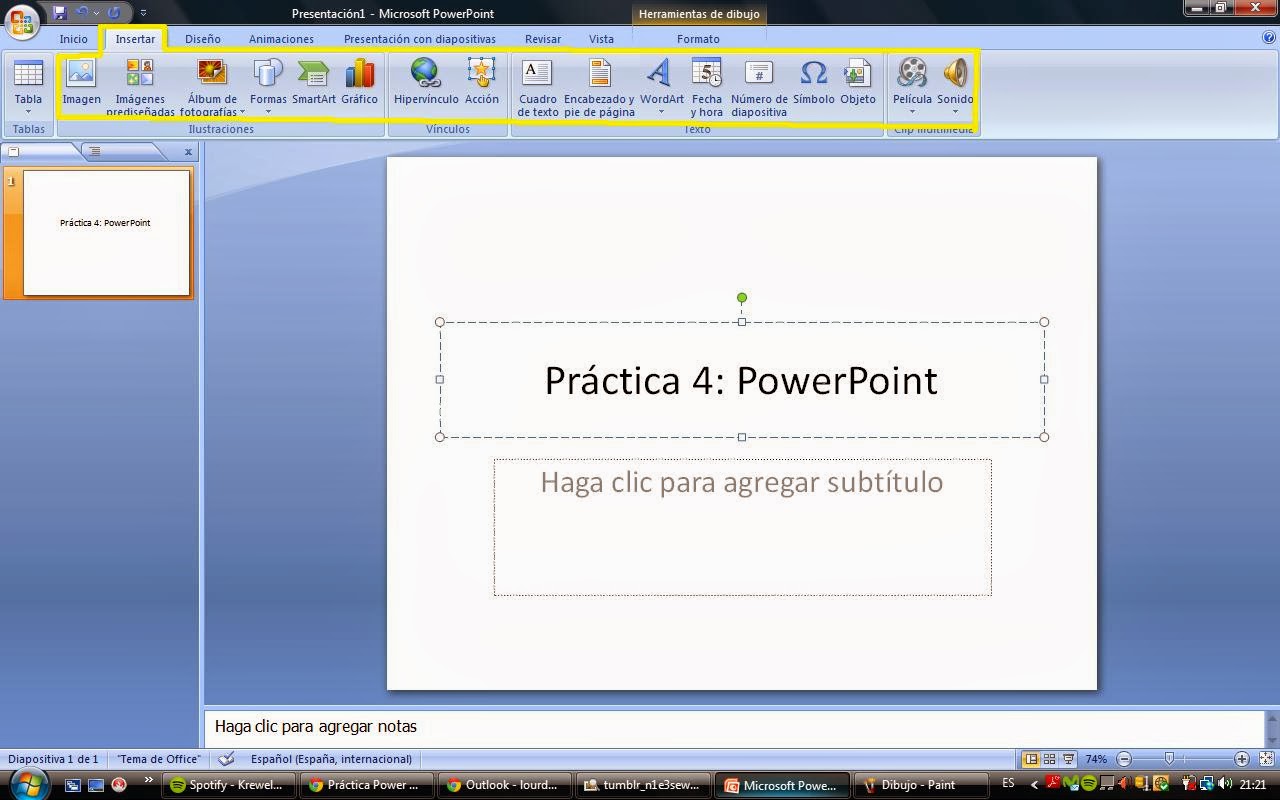Start slide show view from status bar

coord(1069,759)
